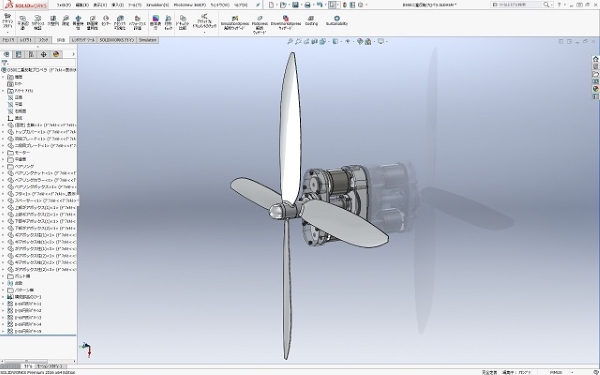Click the Print icon in the top toolbar
Screen dimensions: 600x375
tap(307, 5)
